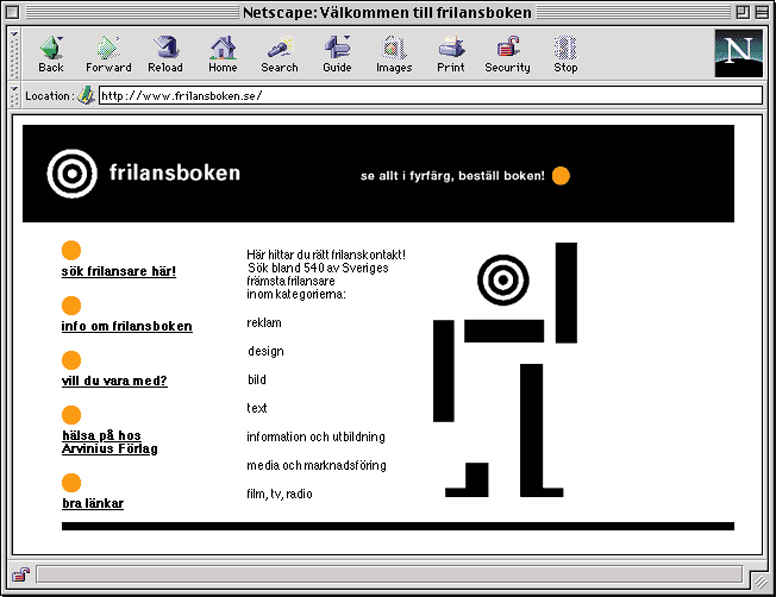
Task: Go to the Home page icon
Action: point(222,54)
